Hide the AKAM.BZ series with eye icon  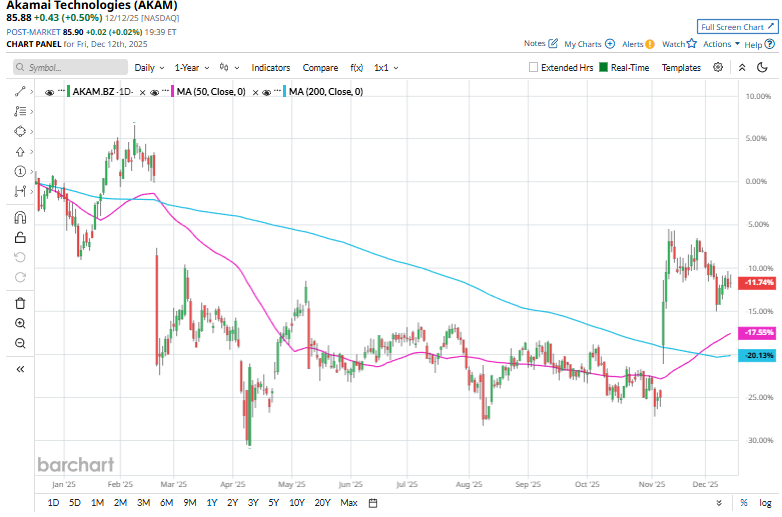point(50,91)
